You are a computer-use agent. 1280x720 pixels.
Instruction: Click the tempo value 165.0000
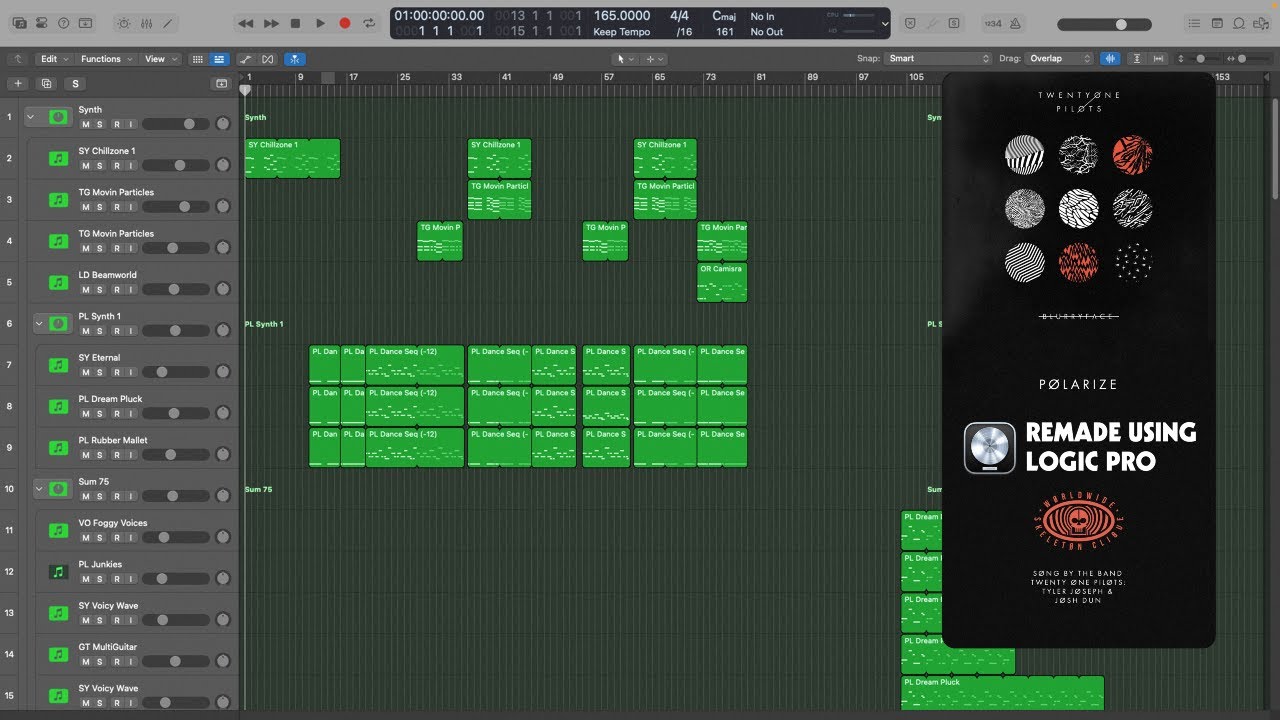click(621, 16)
